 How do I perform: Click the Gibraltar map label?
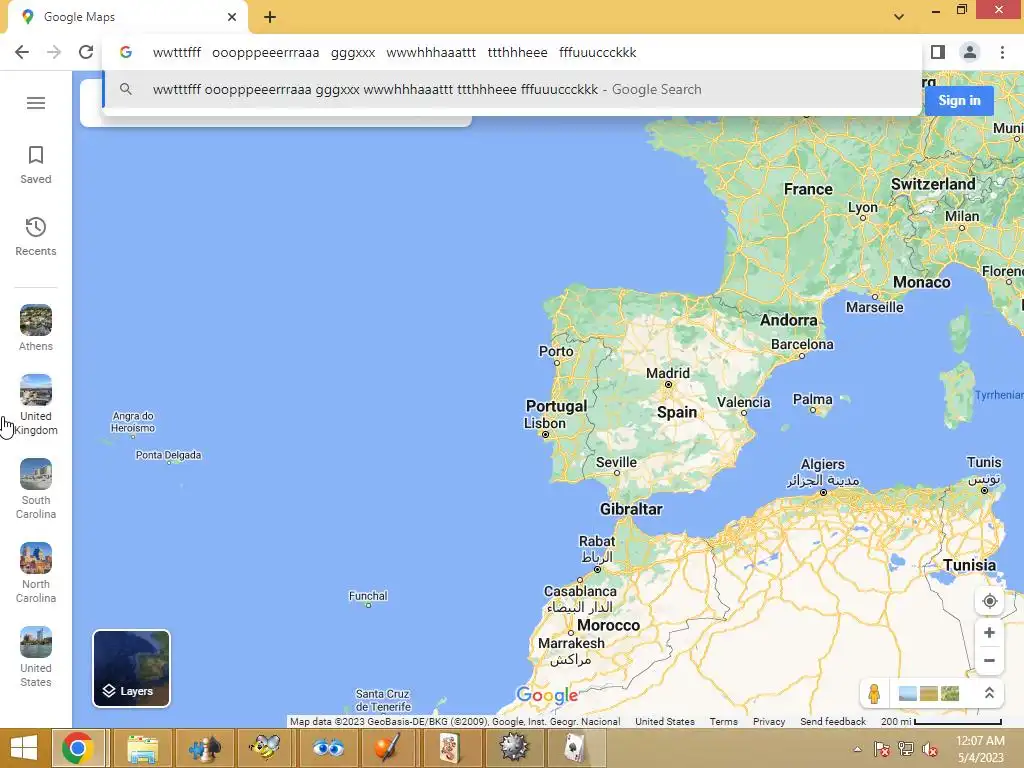(631, 509)
